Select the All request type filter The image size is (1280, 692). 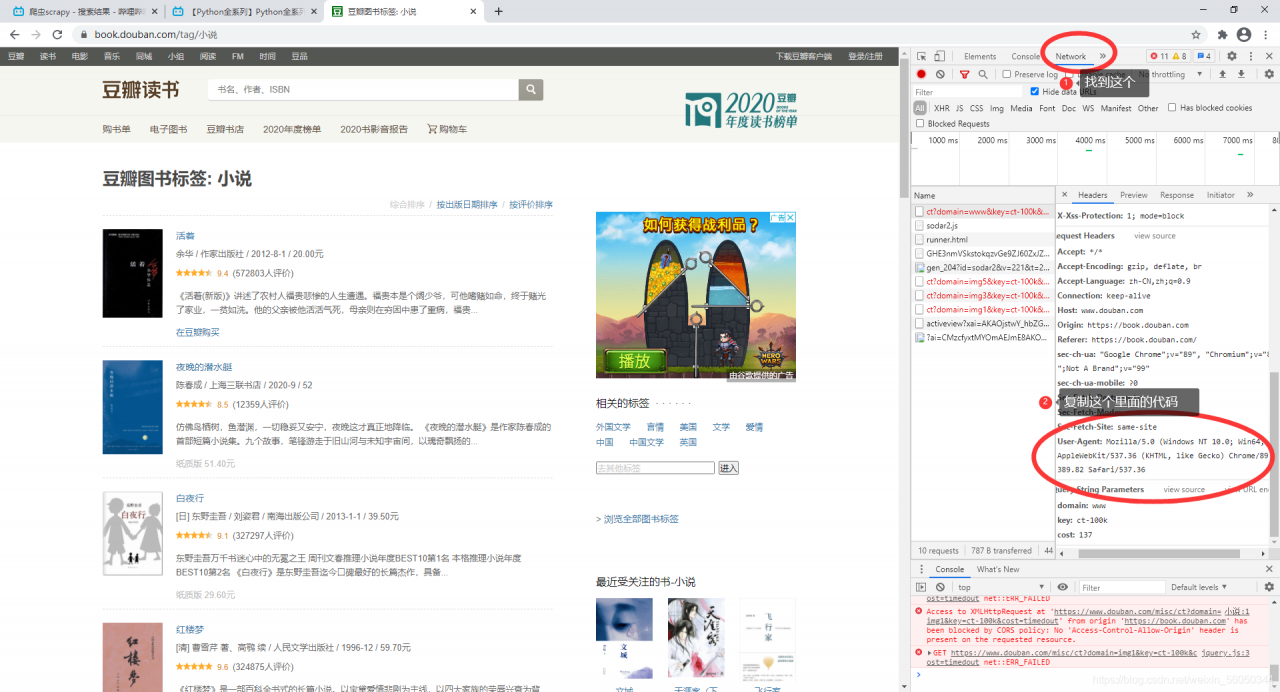click(x=920, y=108)
